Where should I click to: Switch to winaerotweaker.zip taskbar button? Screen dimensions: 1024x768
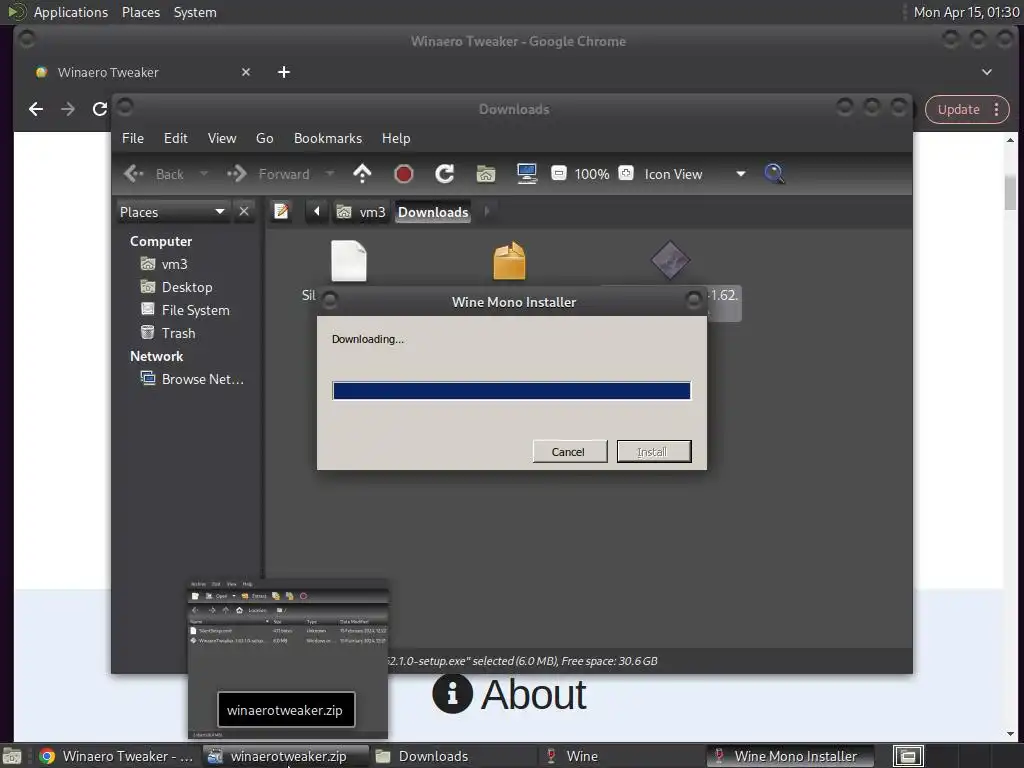[x=285, y=756]
